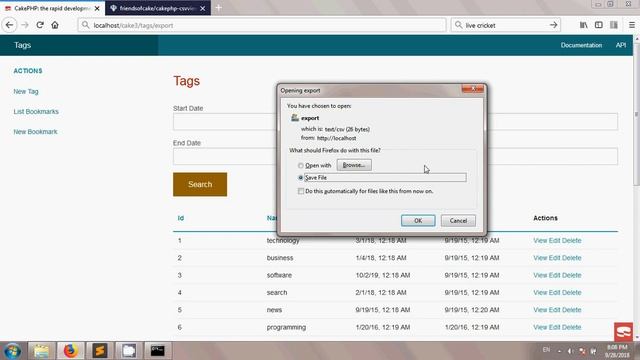Click the technology name cell
This screenshot has height=360, width=640.
[x=283, y=240]
